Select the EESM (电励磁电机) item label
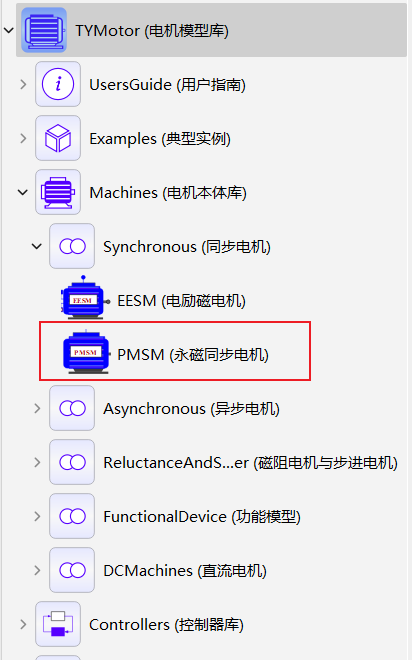Viewport: 412px width, 660px height. [181, 301]
